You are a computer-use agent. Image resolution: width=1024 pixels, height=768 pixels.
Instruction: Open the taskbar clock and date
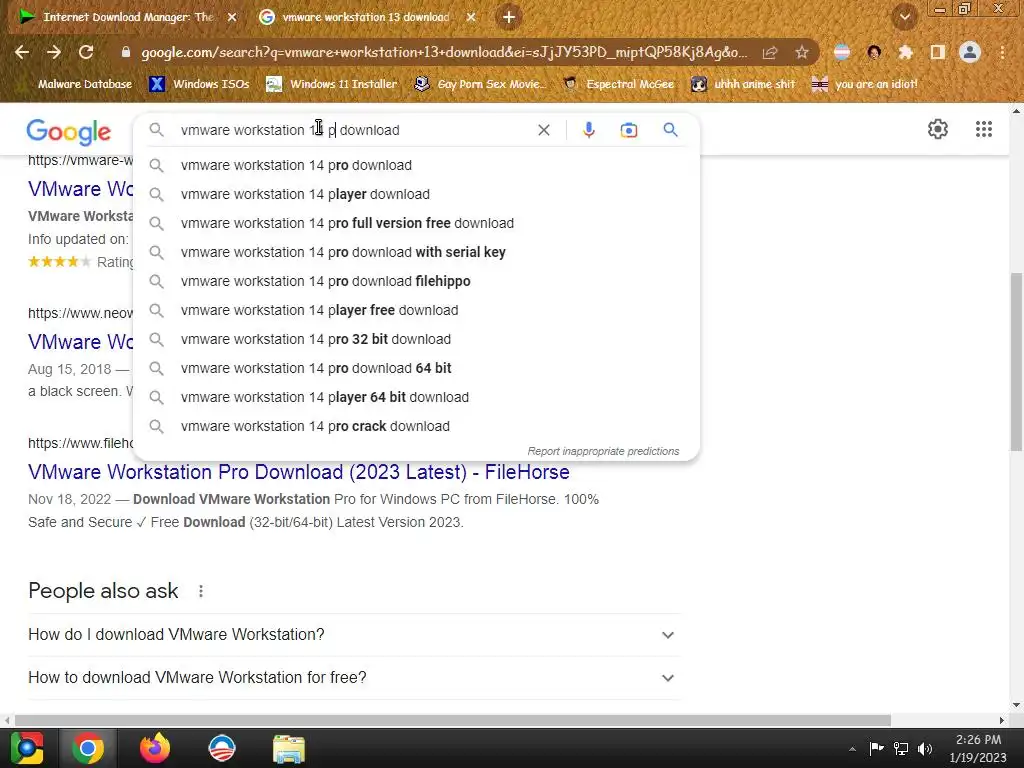click(978, 748)
